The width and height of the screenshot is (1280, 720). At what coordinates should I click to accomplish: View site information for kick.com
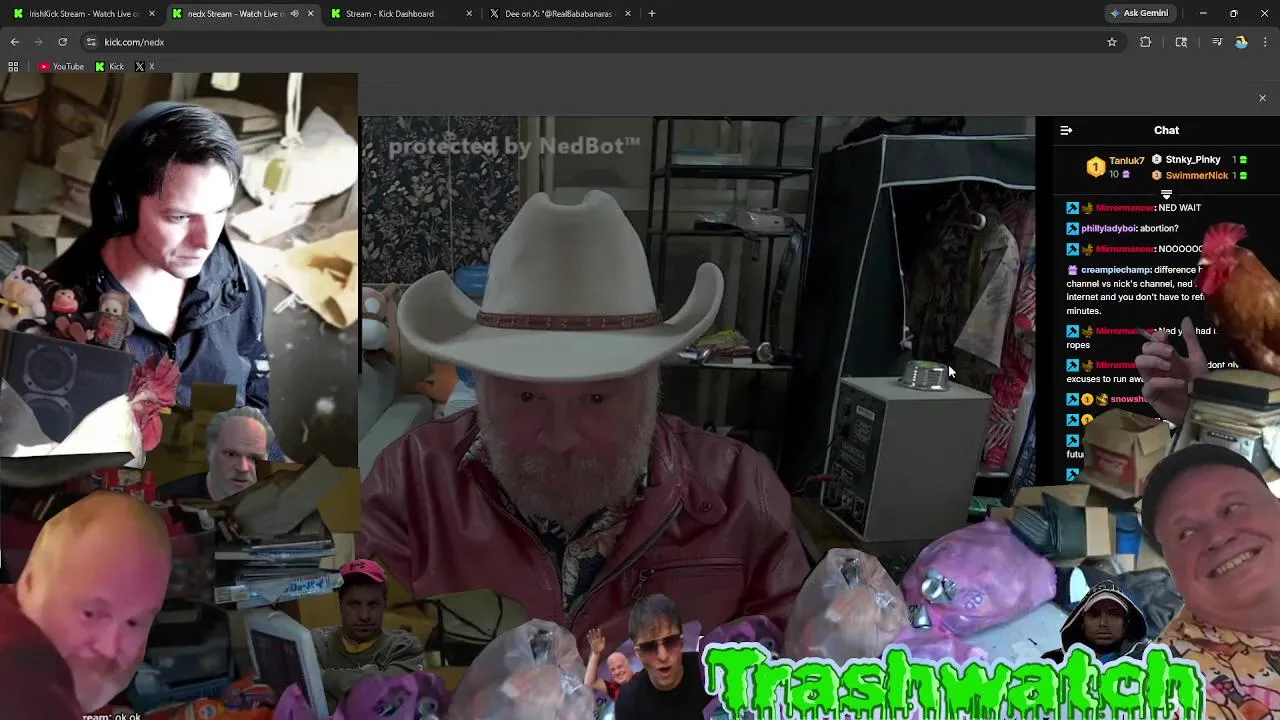click(91, 42)
